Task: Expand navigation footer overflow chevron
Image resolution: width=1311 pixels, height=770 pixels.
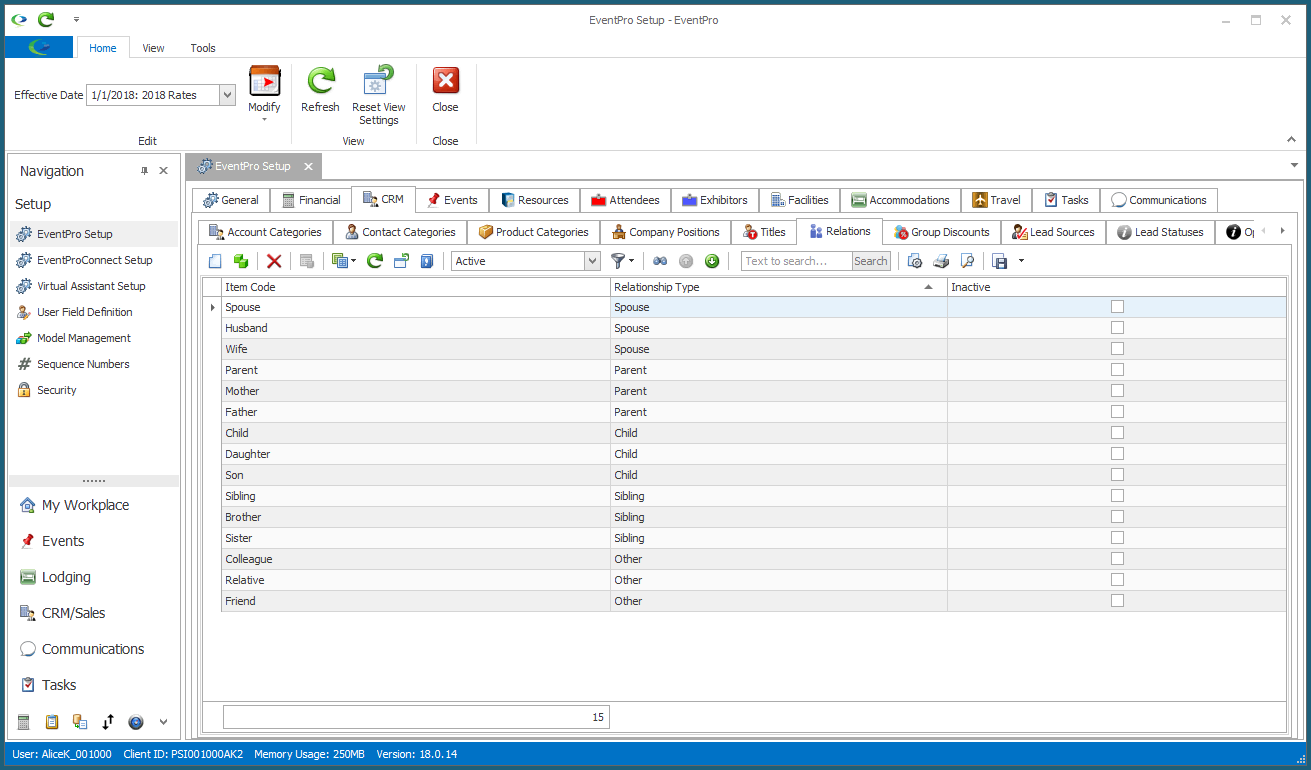Action: coord(164,722)
